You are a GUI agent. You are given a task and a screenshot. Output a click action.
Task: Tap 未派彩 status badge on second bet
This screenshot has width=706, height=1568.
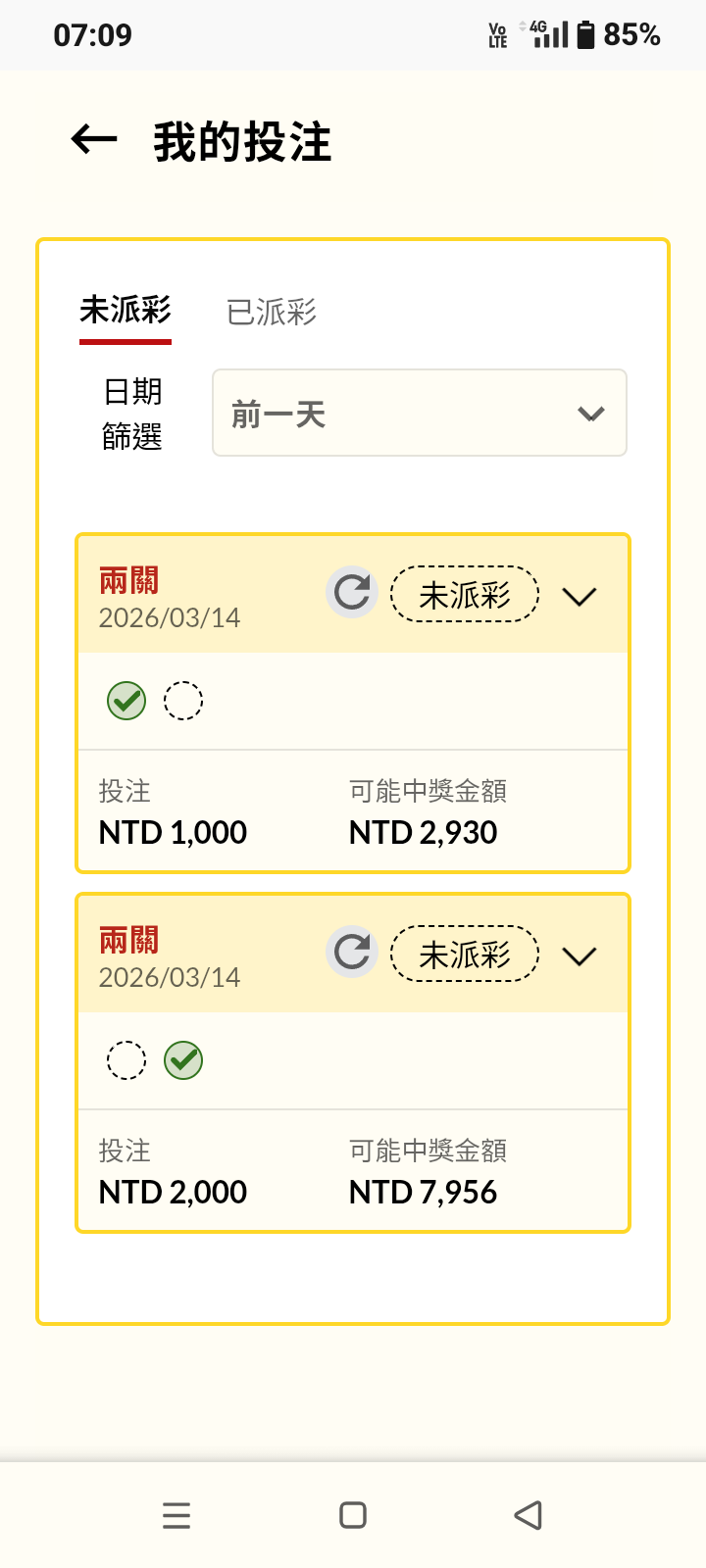click(x=465, y=955)
